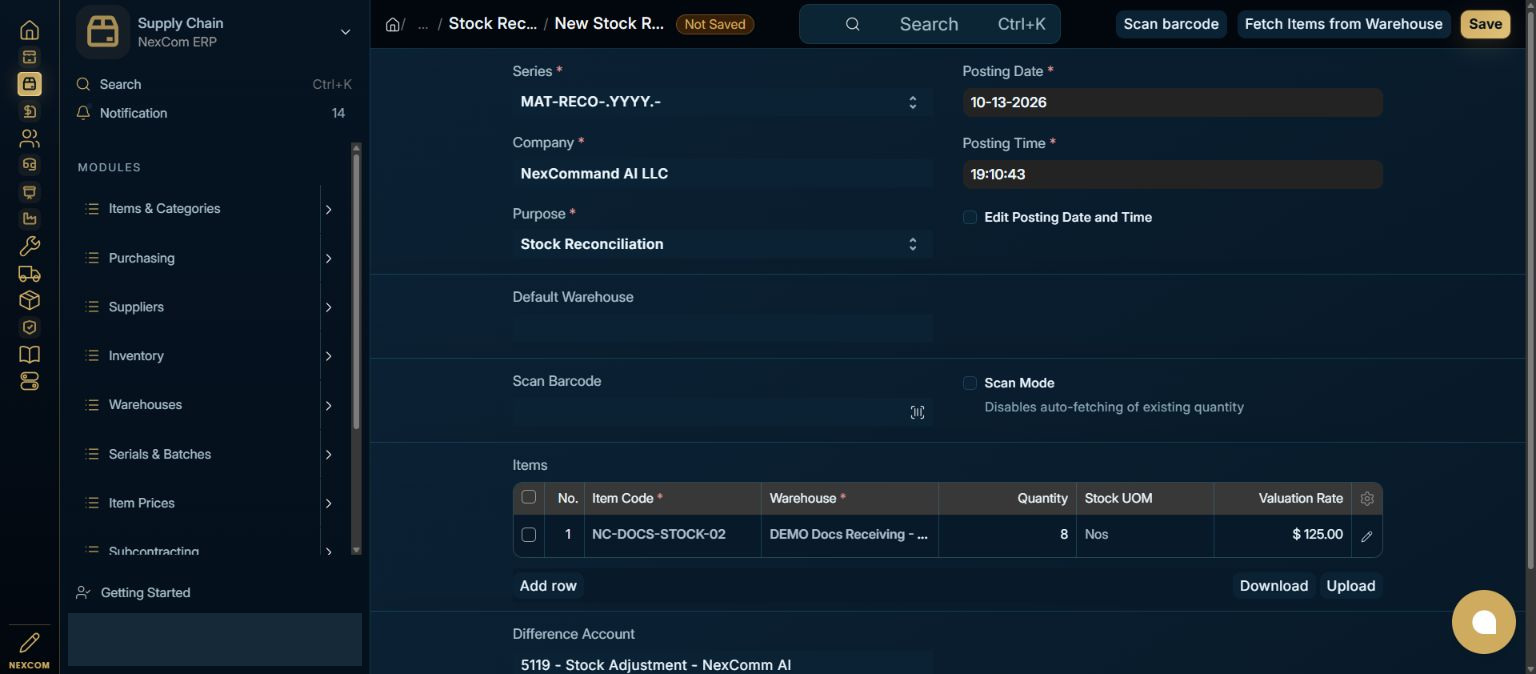Click the Getting Started user-check icon
The width and height of the screenshot is (1536, 674).
point(84,593)
